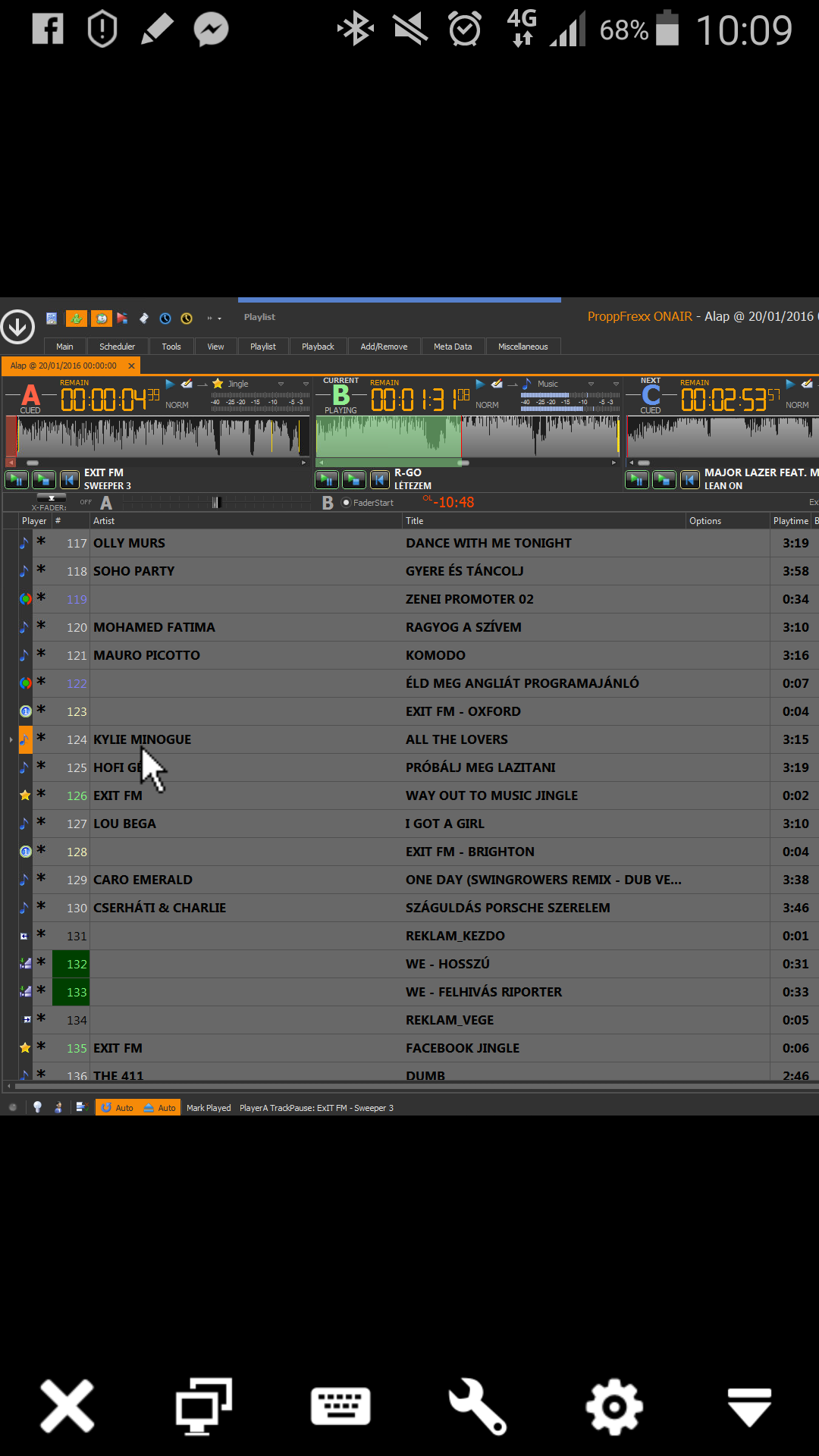The height and width of the screenshot is (1456, 819).
Task: Click the status bar playlist check icon
Action: 82,1108
